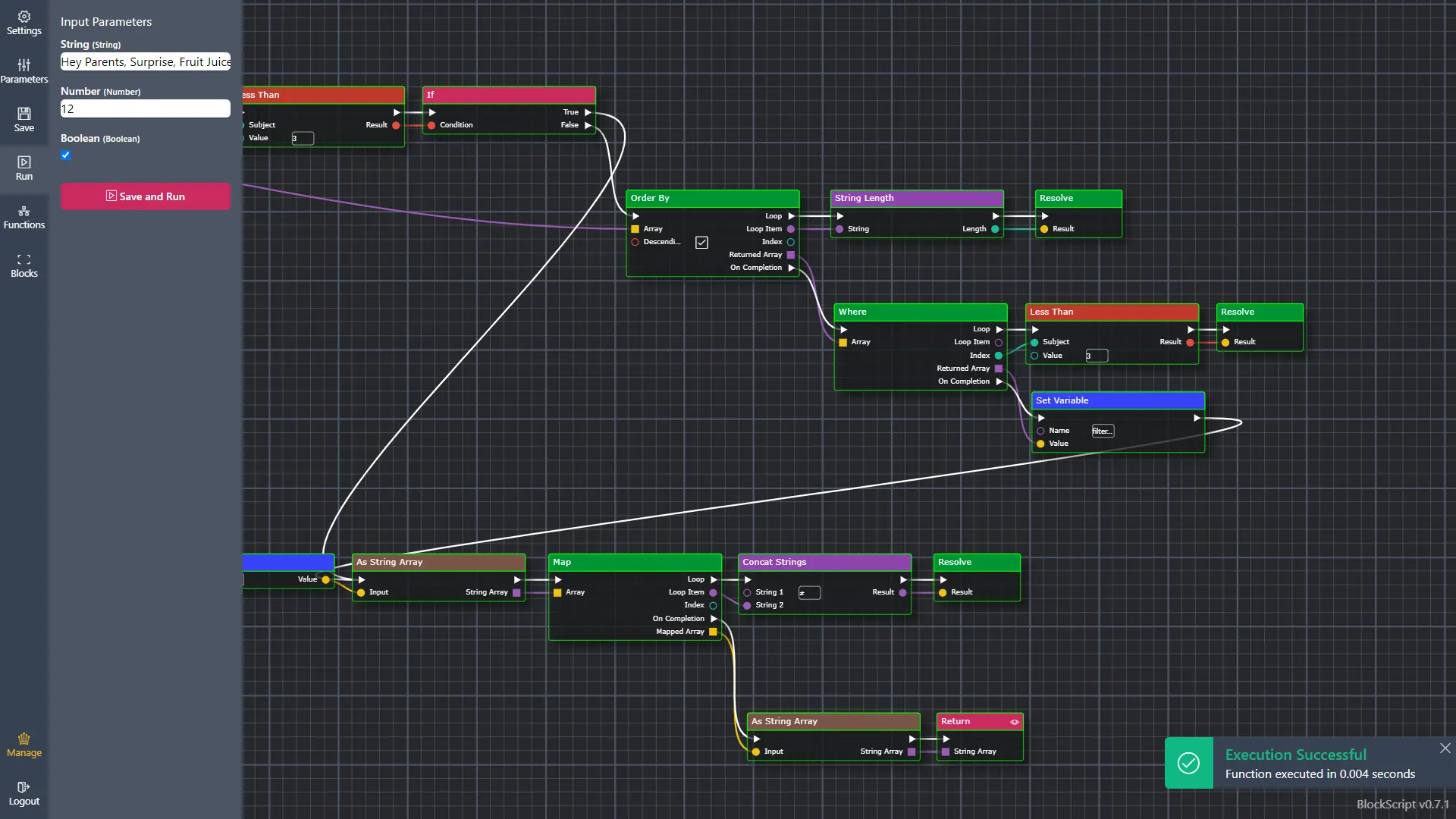Click the Order By On Completion arrow
The height and width of the screenshot is (819, 1456).
pos(792,268)
